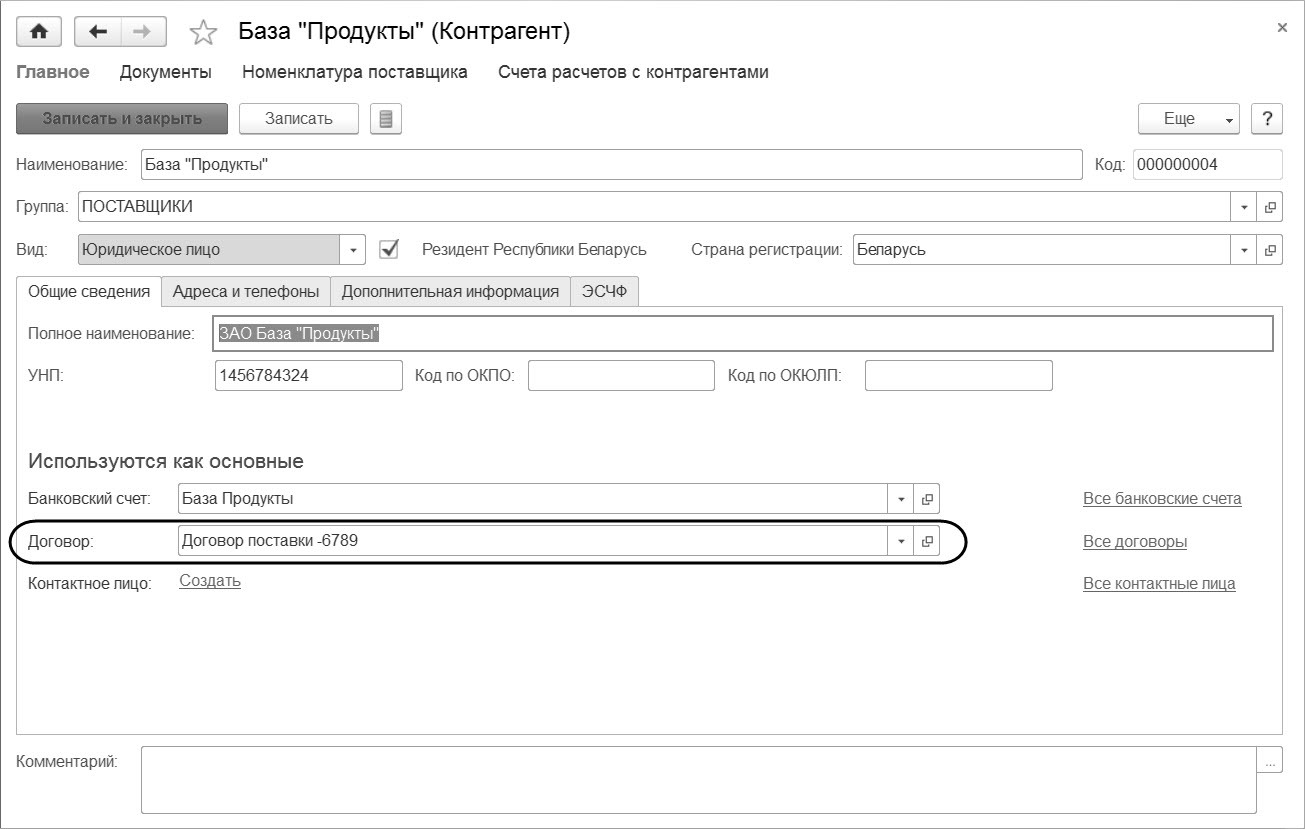Open the Документы section
This screenshot has width=1305, height=829.
point(166,72)
